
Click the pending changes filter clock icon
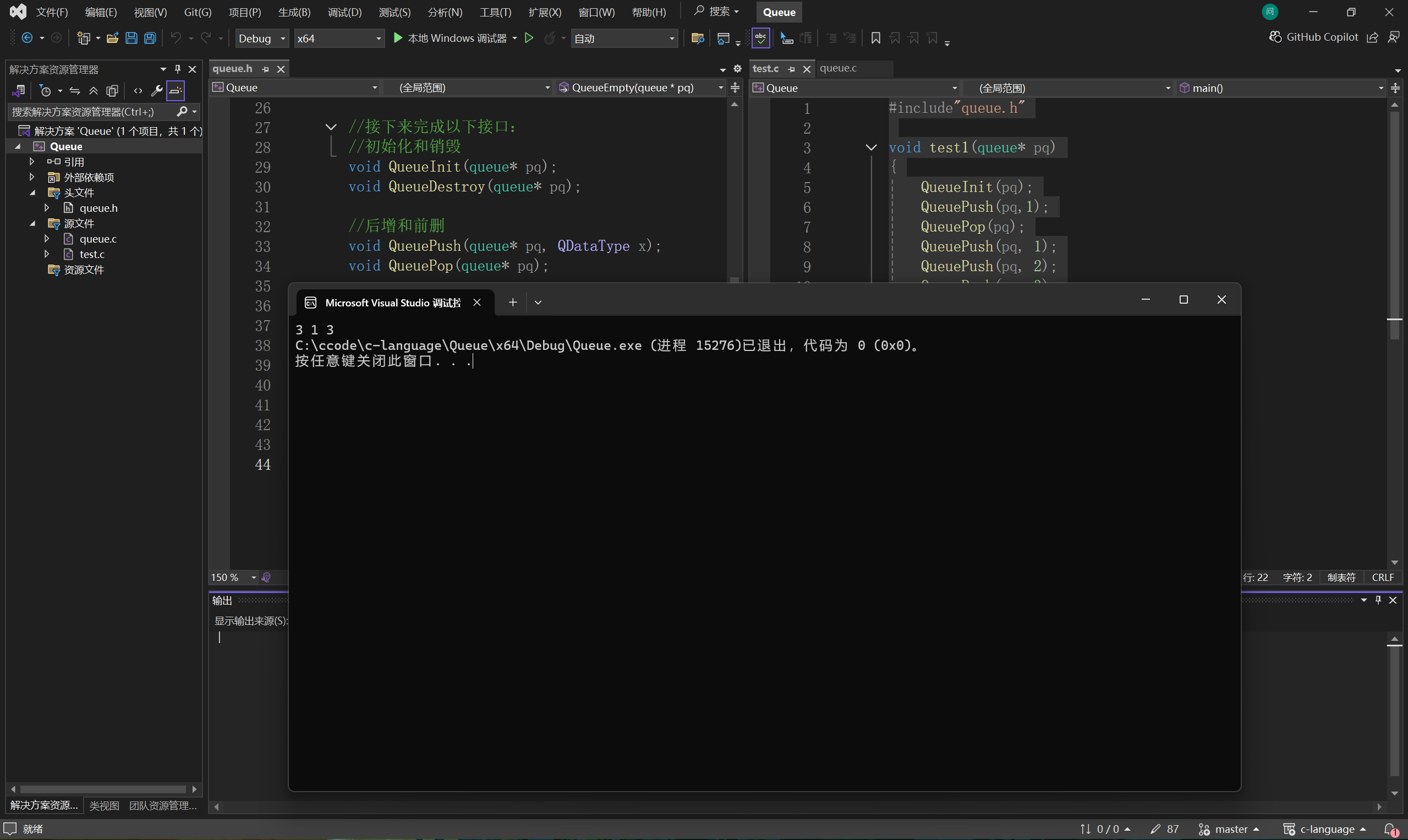tap(46, 91)
